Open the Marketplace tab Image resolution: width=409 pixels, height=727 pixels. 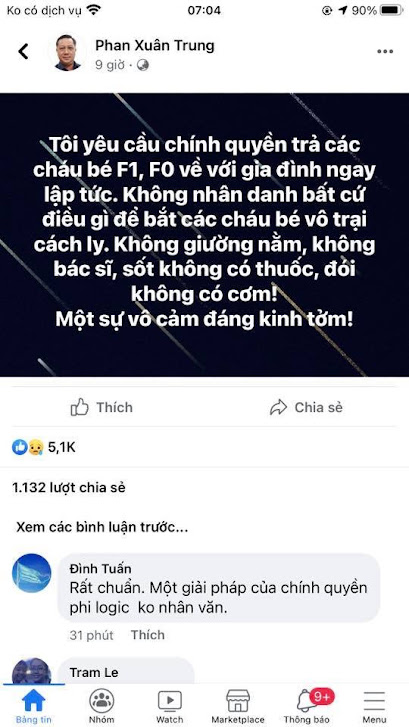pyautogui.click(x=238, y=706)
